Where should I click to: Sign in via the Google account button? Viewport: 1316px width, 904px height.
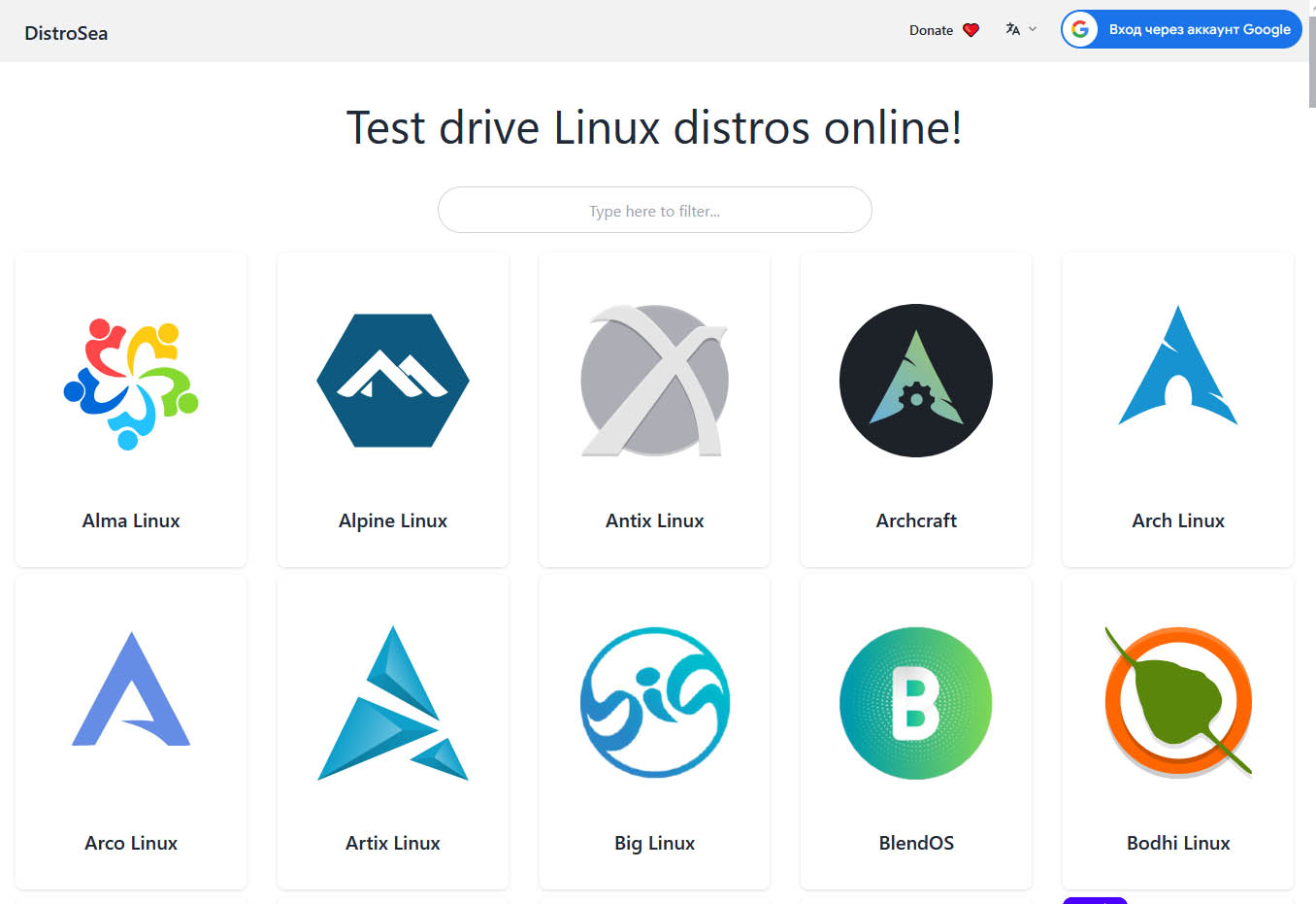[x=1181, y=29]
